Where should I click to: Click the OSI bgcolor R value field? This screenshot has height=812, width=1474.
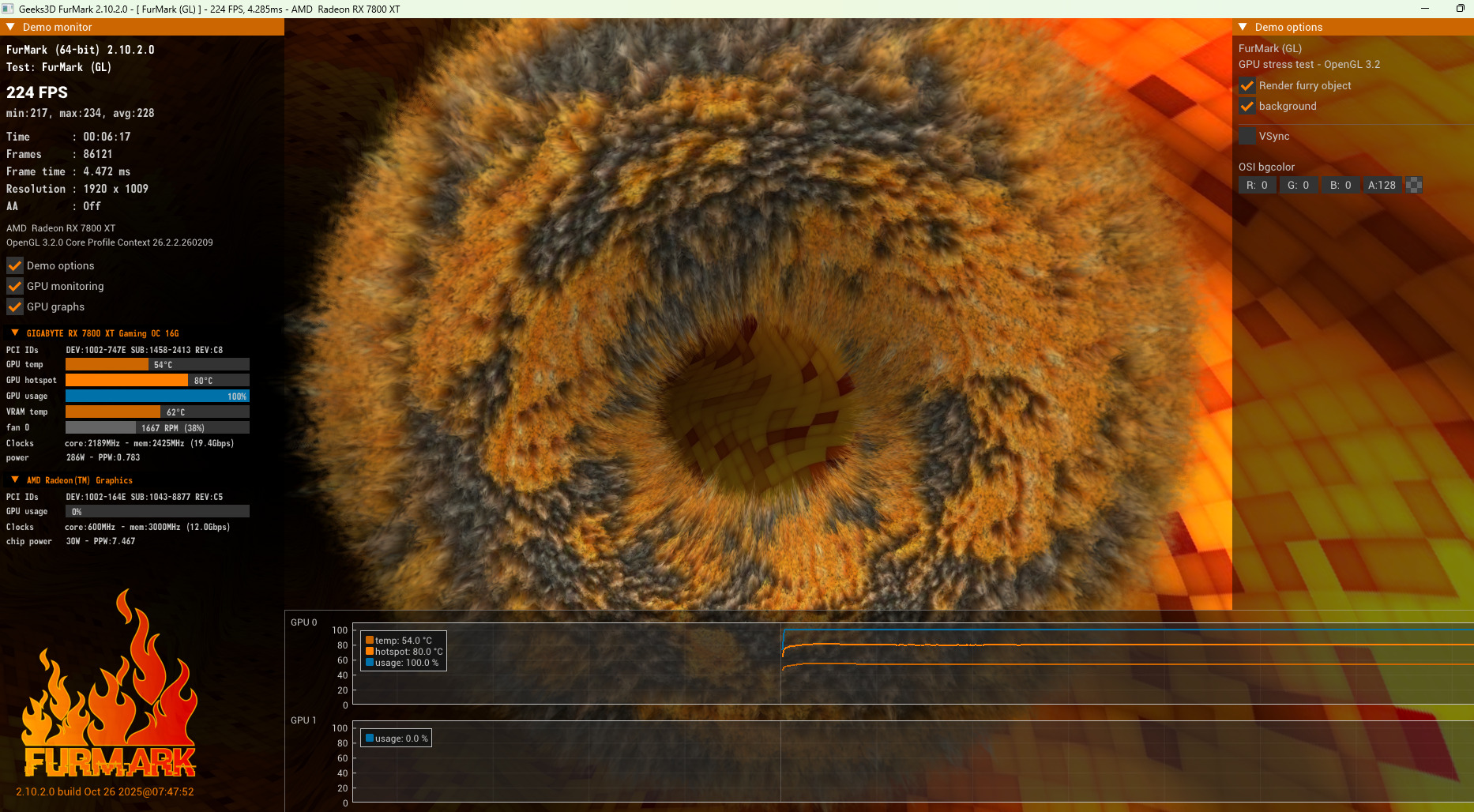pos(1257,185)
